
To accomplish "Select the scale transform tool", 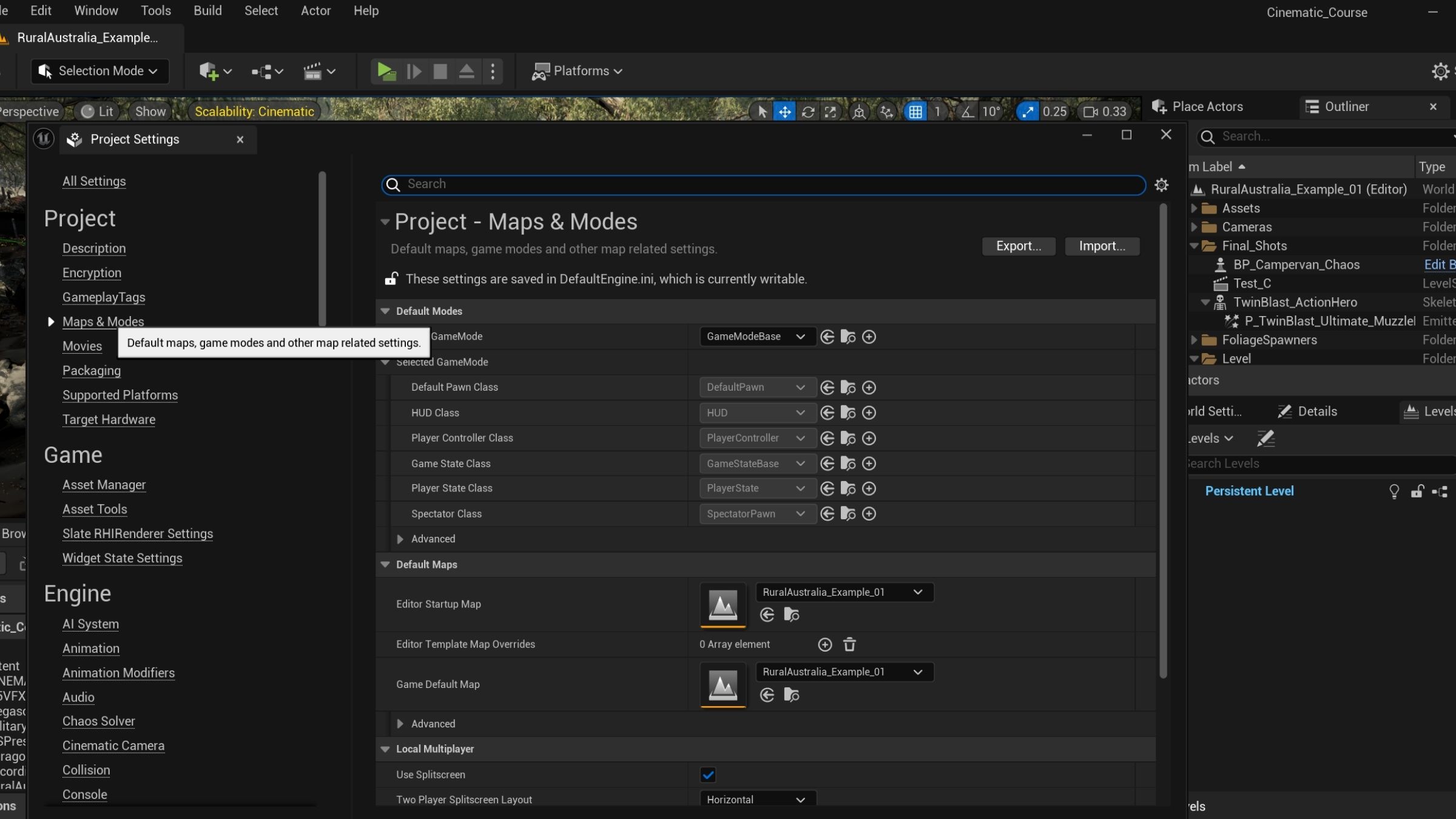I will pyautogui.click(x=831, y=112).
